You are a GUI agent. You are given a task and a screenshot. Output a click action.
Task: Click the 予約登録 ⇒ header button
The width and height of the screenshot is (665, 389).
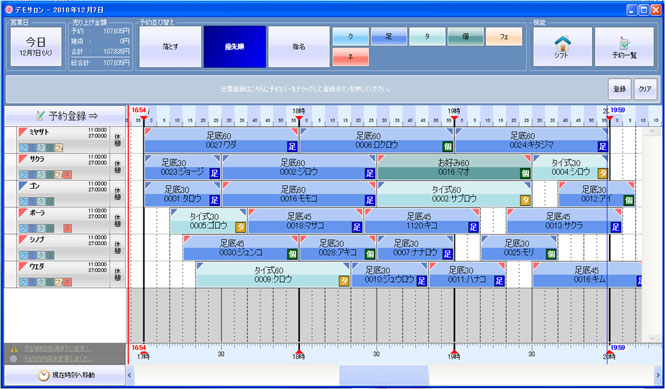click(x=65, y=116)
